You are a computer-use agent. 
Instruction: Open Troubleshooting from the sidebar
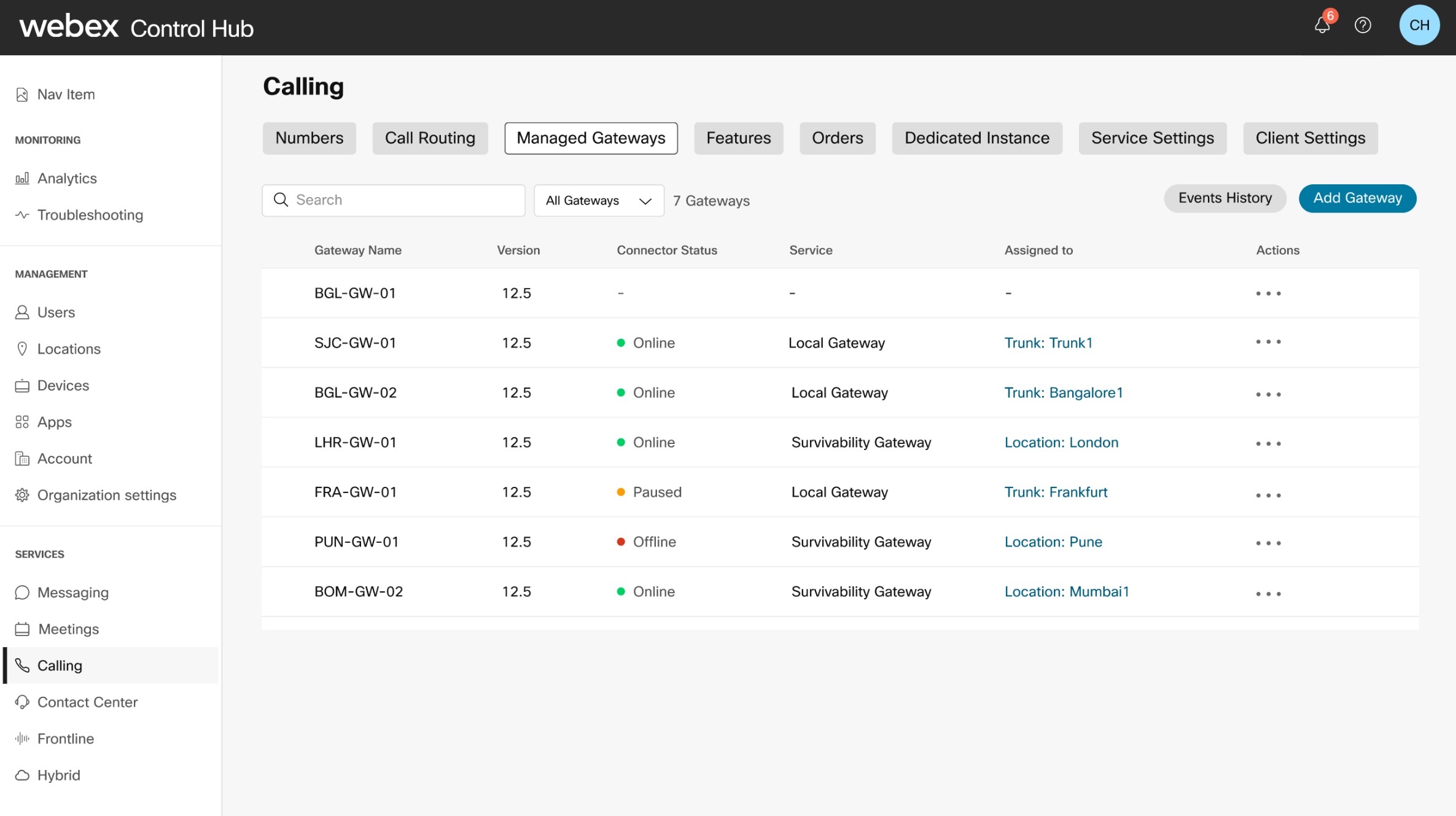[90, 215]
